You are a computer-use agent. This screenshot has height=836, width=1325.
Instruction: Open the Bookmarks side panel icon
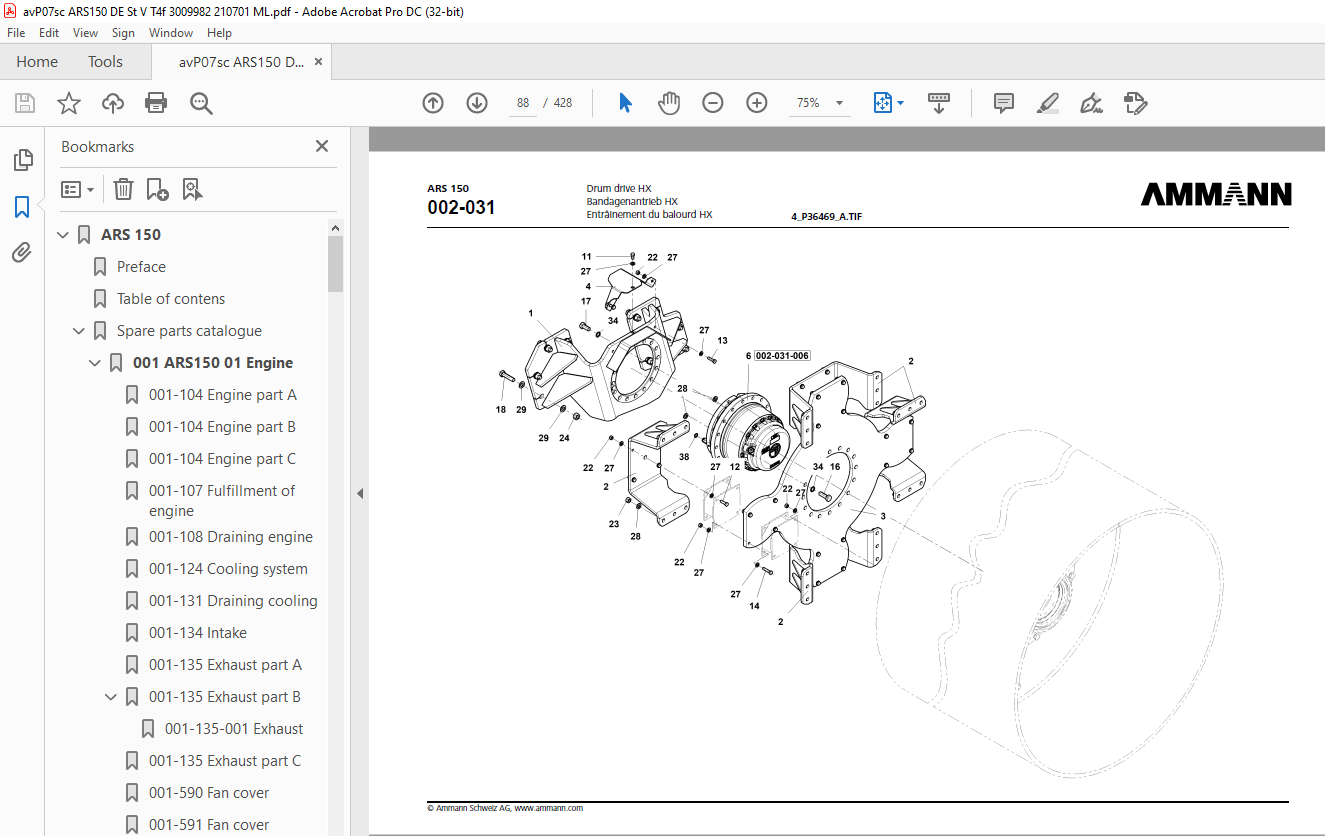(22, 207)
